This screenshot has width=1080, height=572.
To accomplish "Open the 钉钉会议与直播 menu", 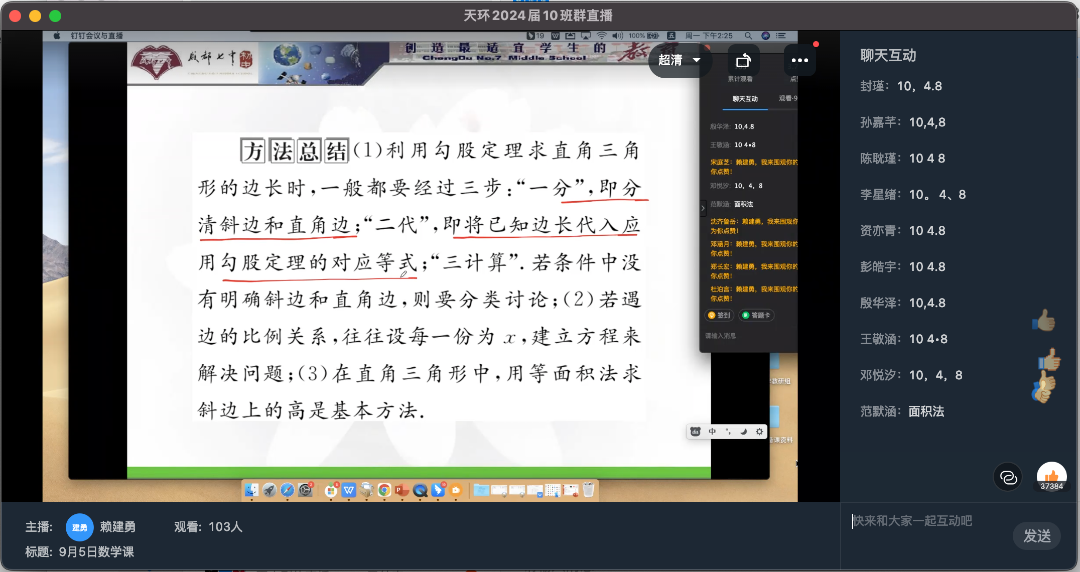I will pyautogui.click(x=96, y=35).
